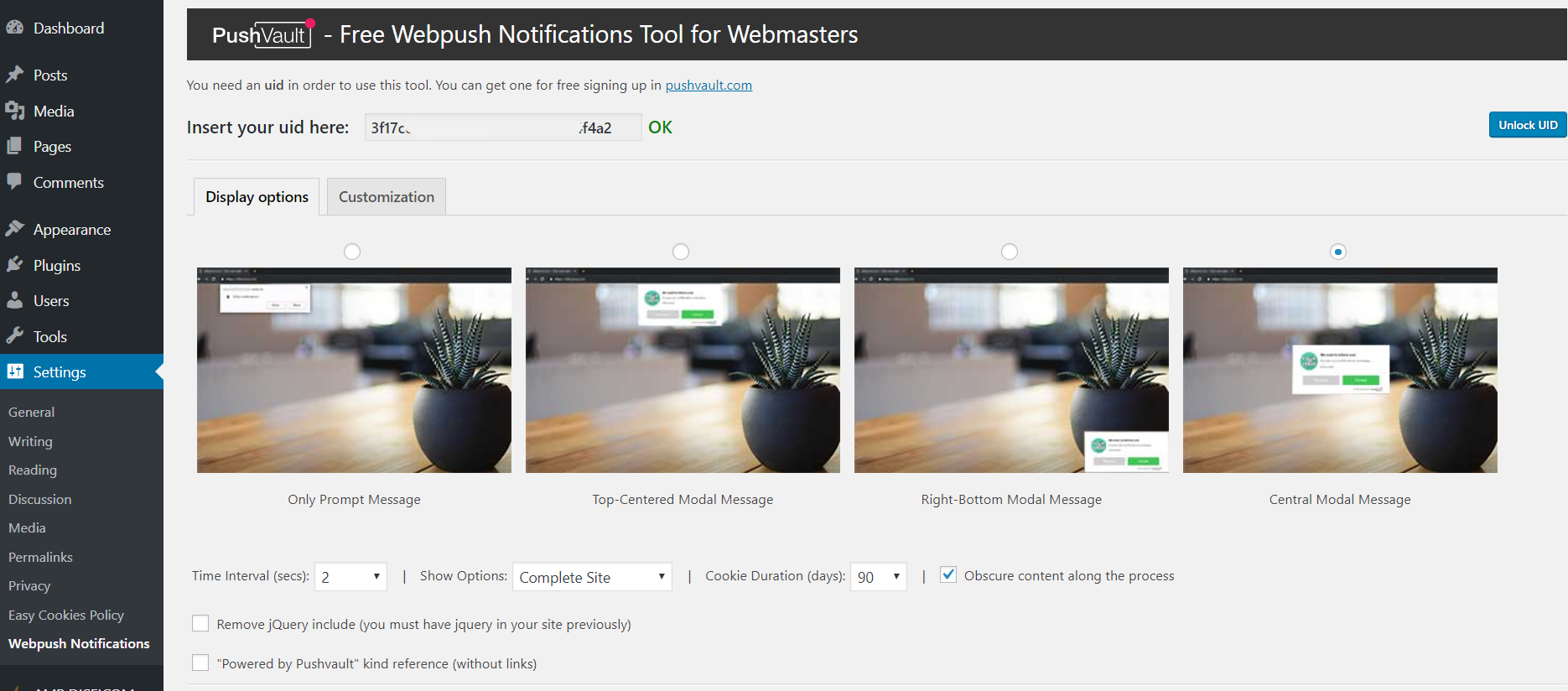Go to Reading settings submenu
Screen dimensions: 1568x691
tap(33, 470)
